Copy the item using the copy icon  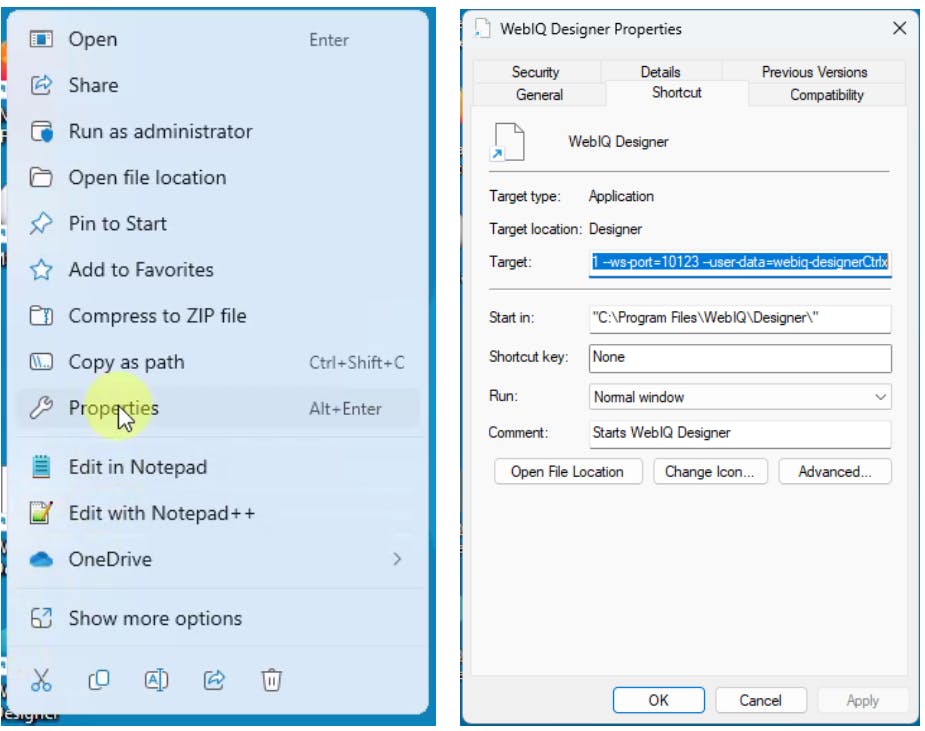[99, 680]
